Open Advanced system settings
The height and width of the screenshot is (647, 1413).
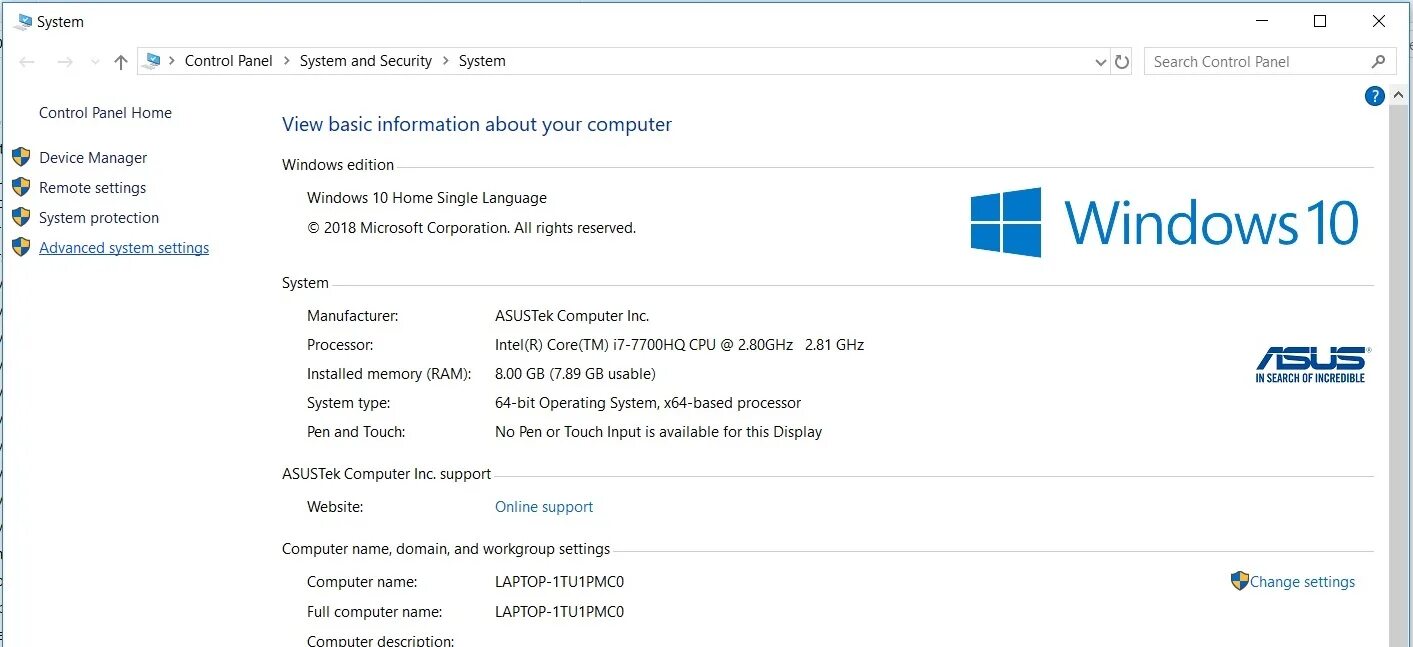tap(124, 248)
